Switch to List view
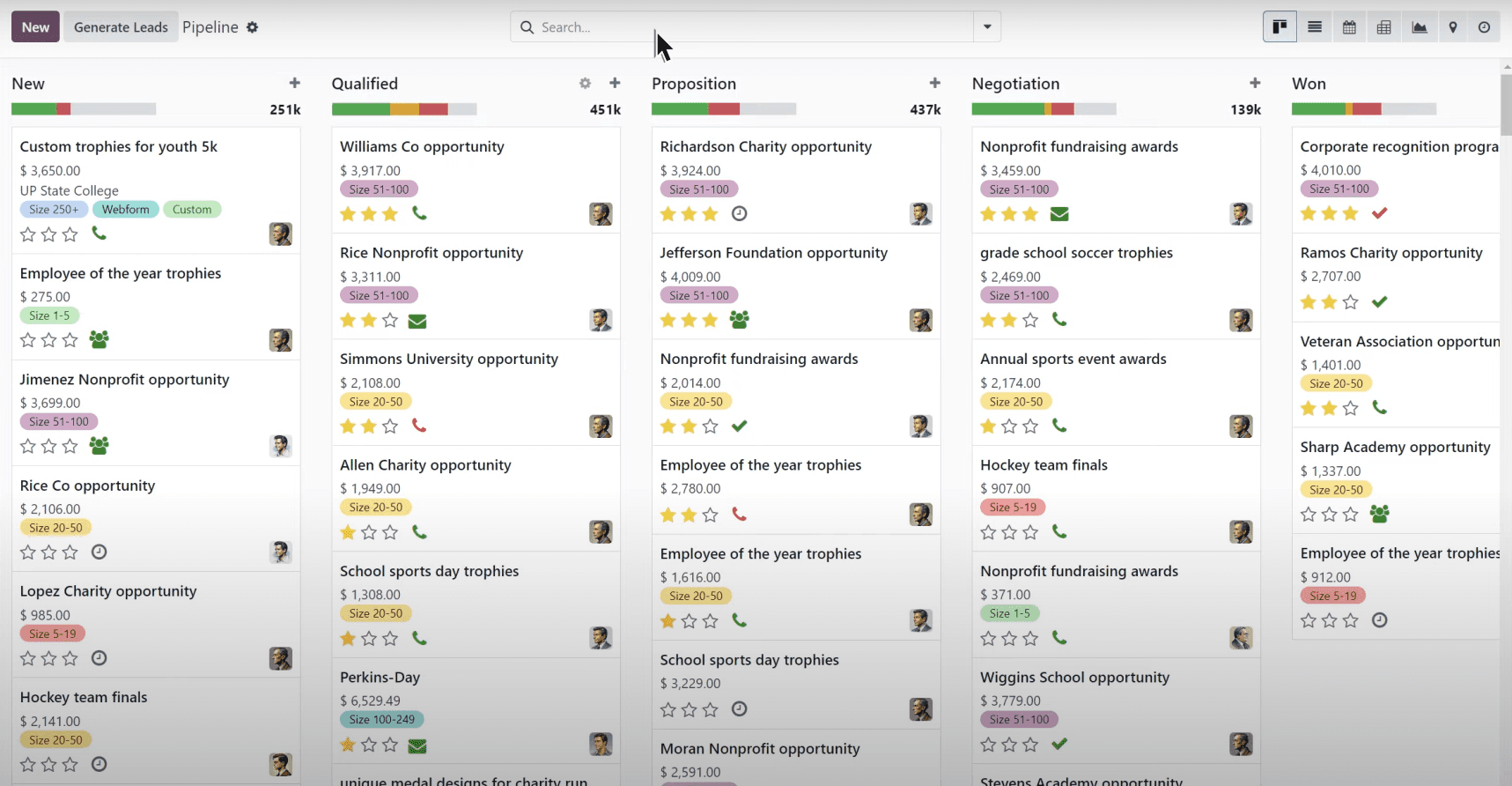Screen dimensions: 1512x786 (1315, 27)
